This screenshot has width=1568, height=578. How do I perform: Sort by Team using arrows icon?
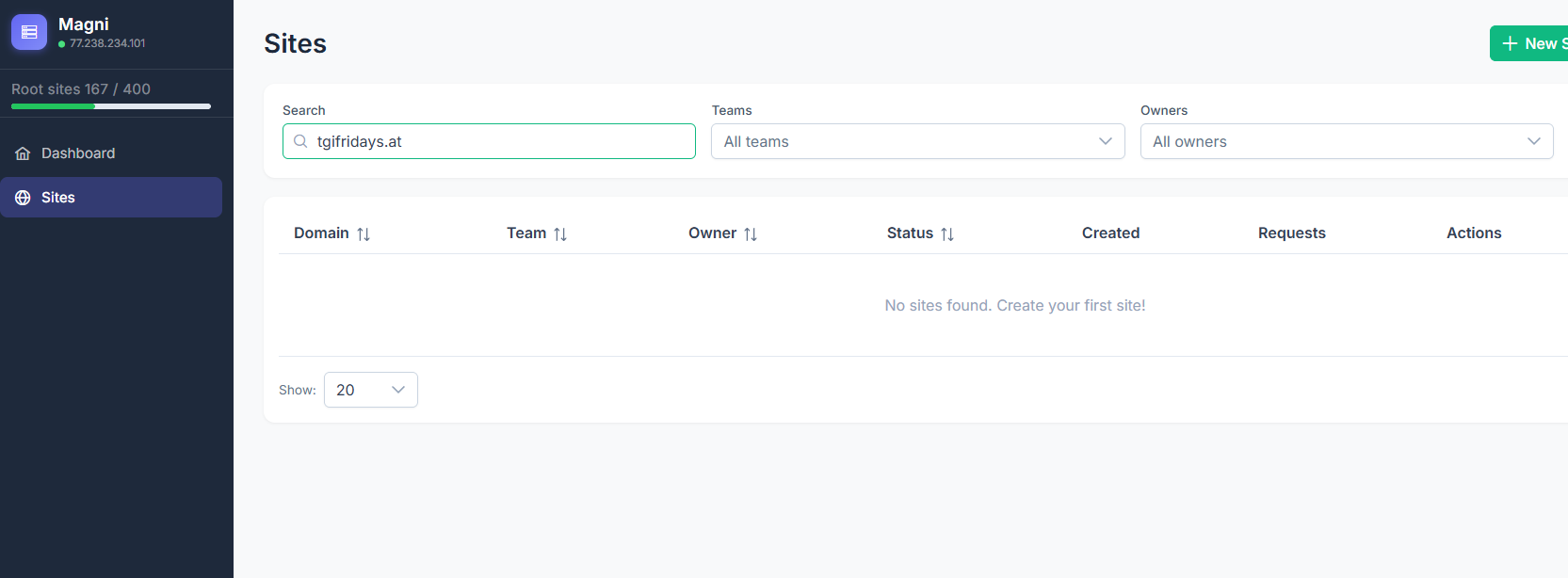click(560, 234)
